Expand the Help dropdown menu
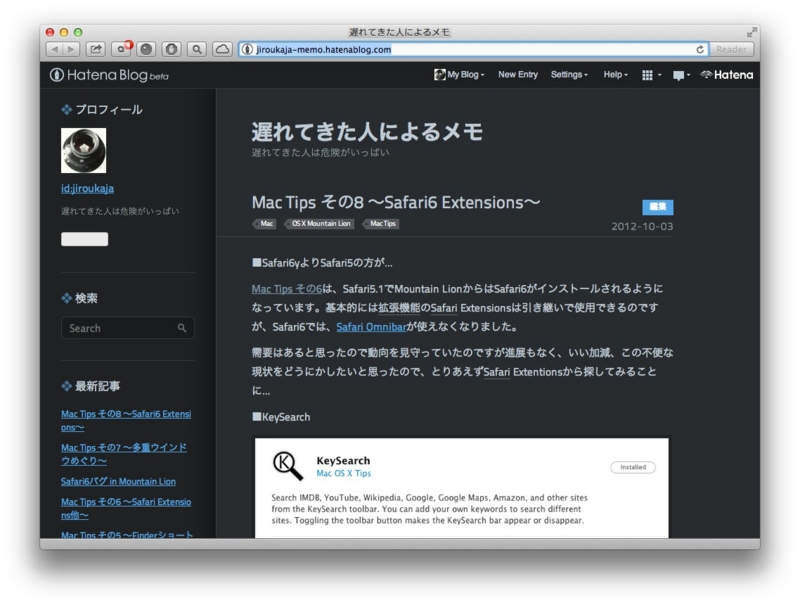The width and height of the screenshot is (800, 605). (x=615, y=74)
